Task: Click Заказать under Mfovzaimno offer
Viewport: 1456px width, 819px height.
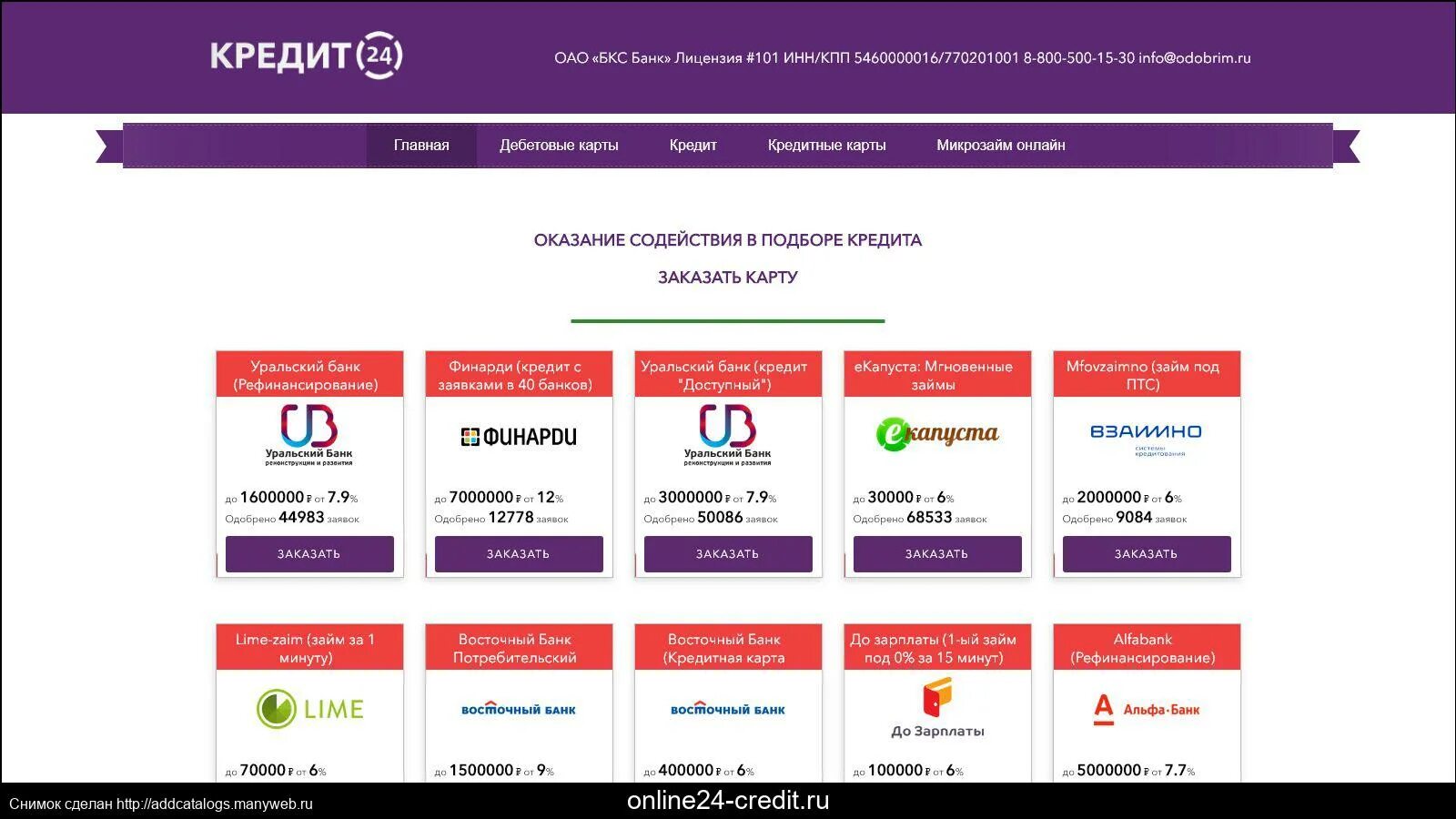Action: (x=1147, y=554)
